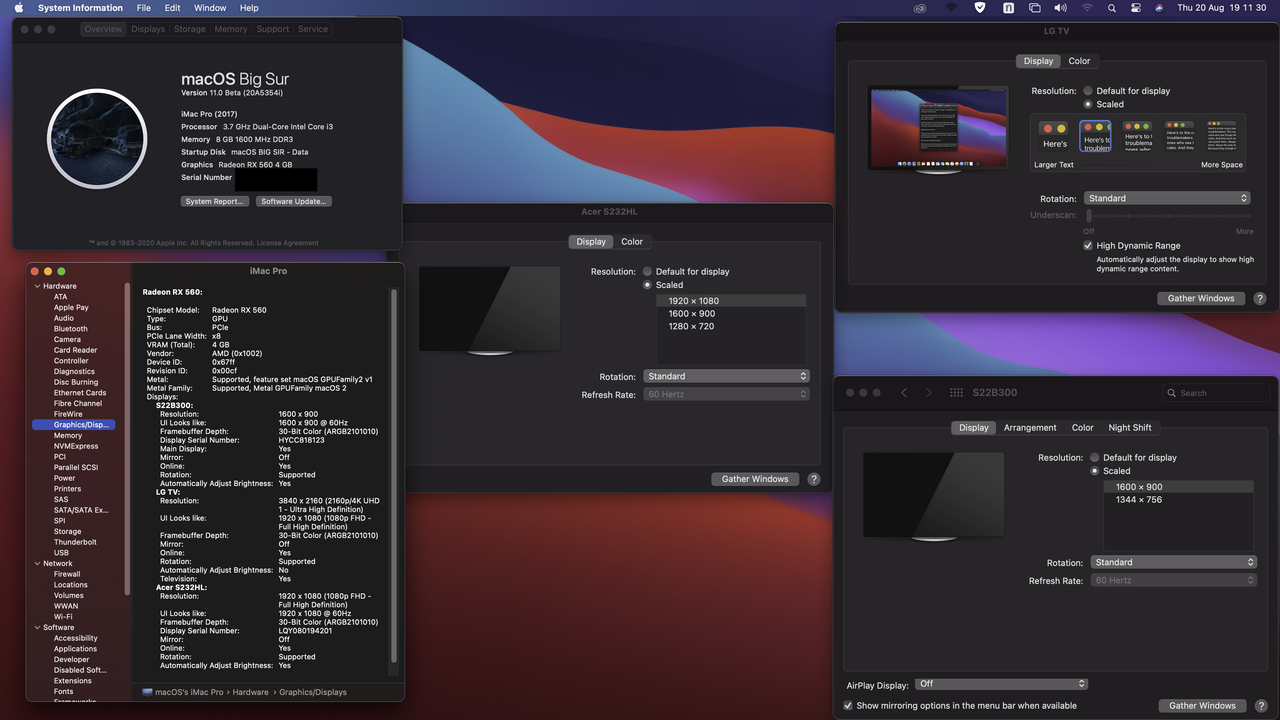Open Refresh Rate dropdown in S22B300 window
Image resolution: width=1280 pixels, height=720 pixels.
tap(1173, 580)
